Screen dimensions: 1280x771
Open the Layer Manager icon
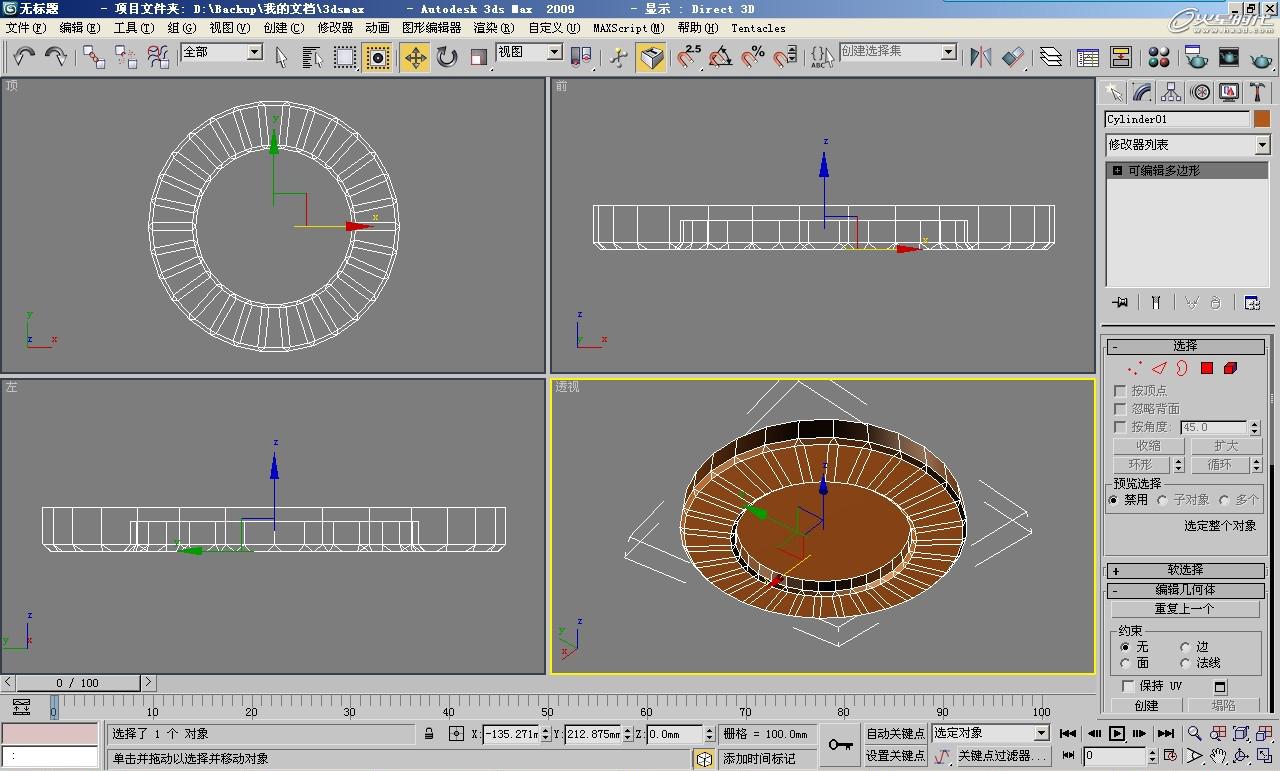click(x=1050, y=57)
